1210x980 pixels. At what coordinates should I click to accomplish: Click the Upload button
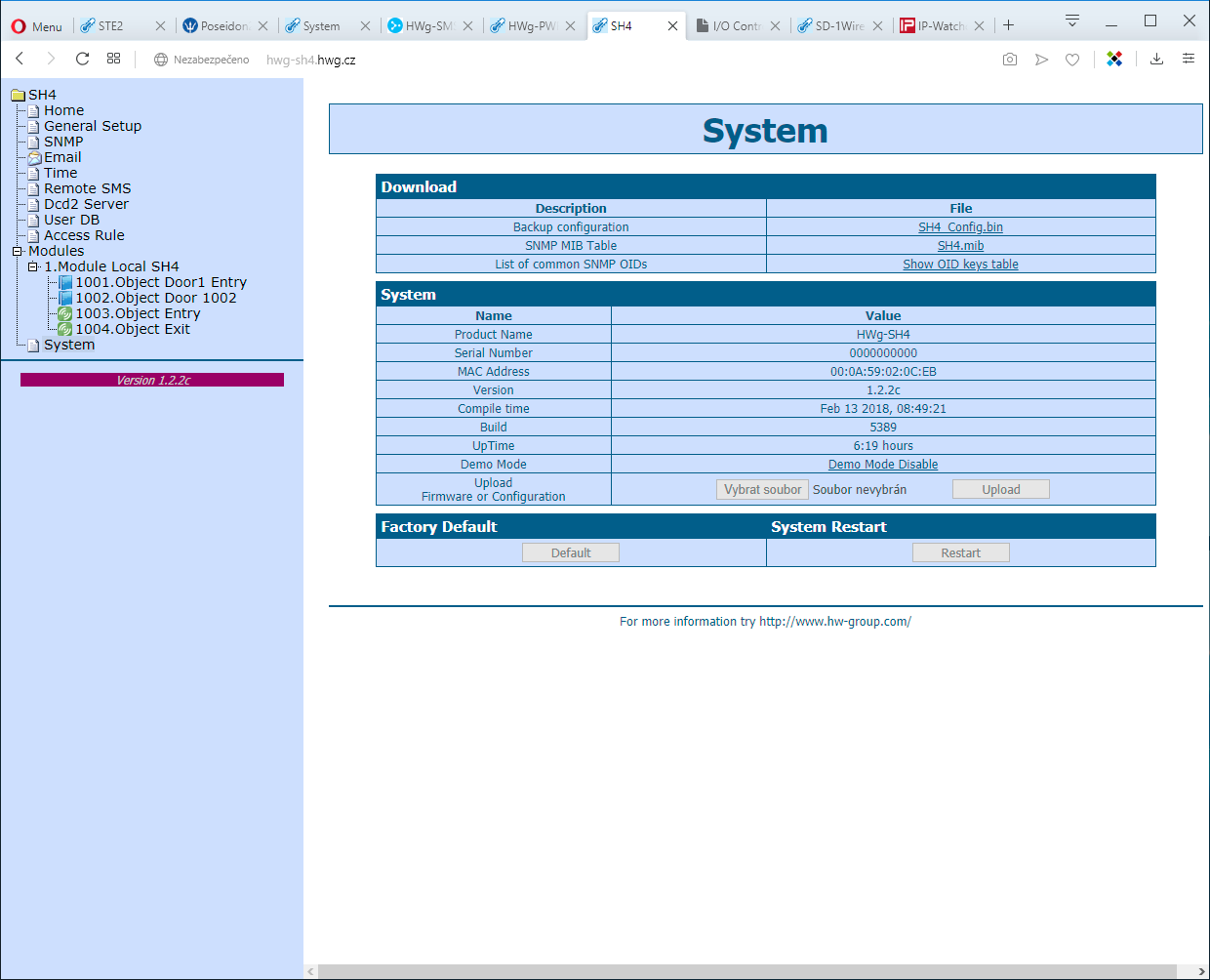pyautogui.click(x=1001, y=490)
